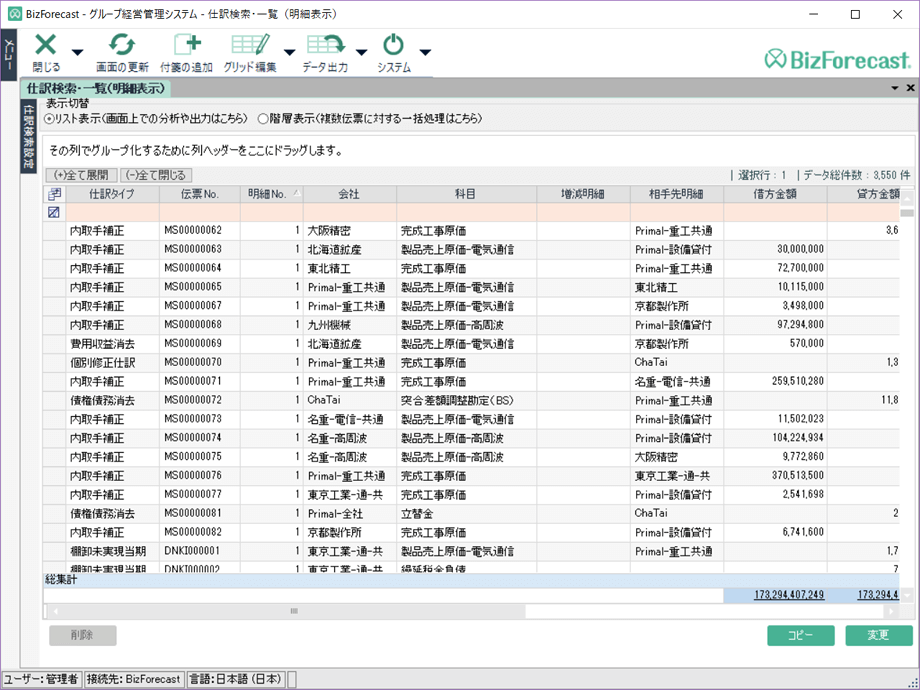Click 突合差額調整勘定(BS) account cell

pos(466,401)
